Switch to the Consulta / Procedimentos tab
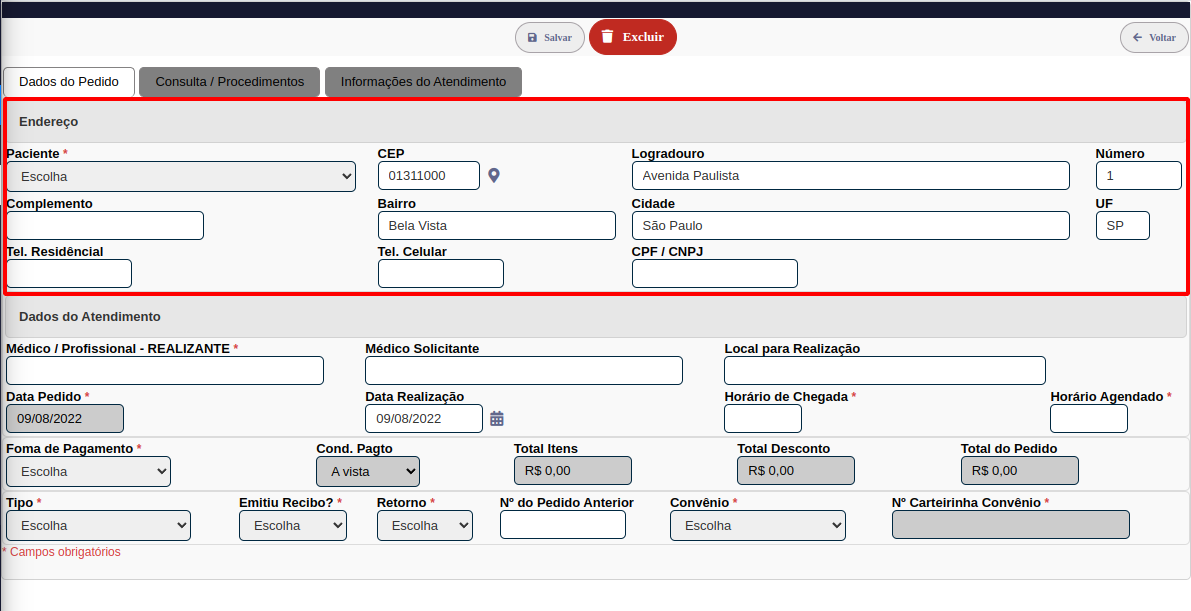Viewport: 1191px width, 611px height. [x=229, y=82]
